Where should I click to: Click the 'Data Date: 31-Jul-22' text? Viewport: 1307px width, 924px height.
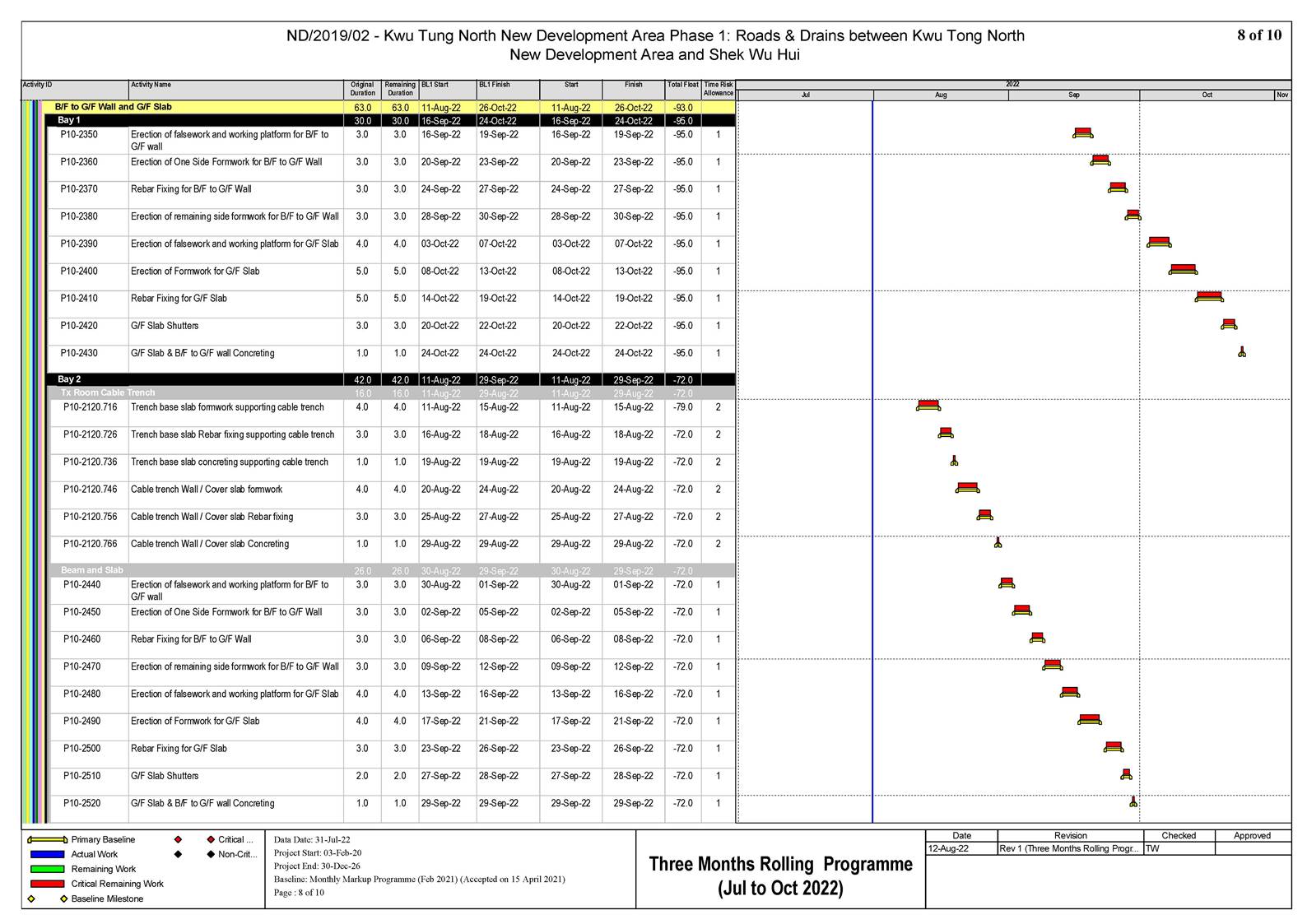pyautogui.click(x=312, y=840)
